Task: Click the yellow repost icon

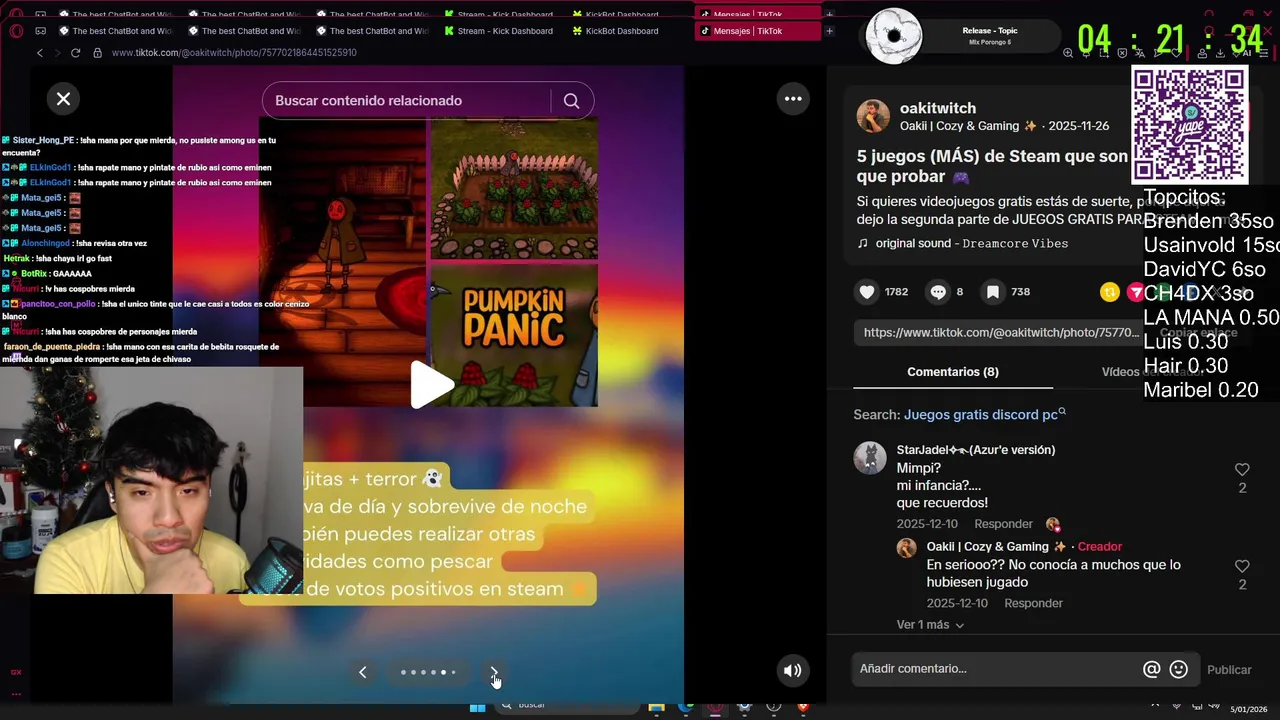Action: point(1109,292)
